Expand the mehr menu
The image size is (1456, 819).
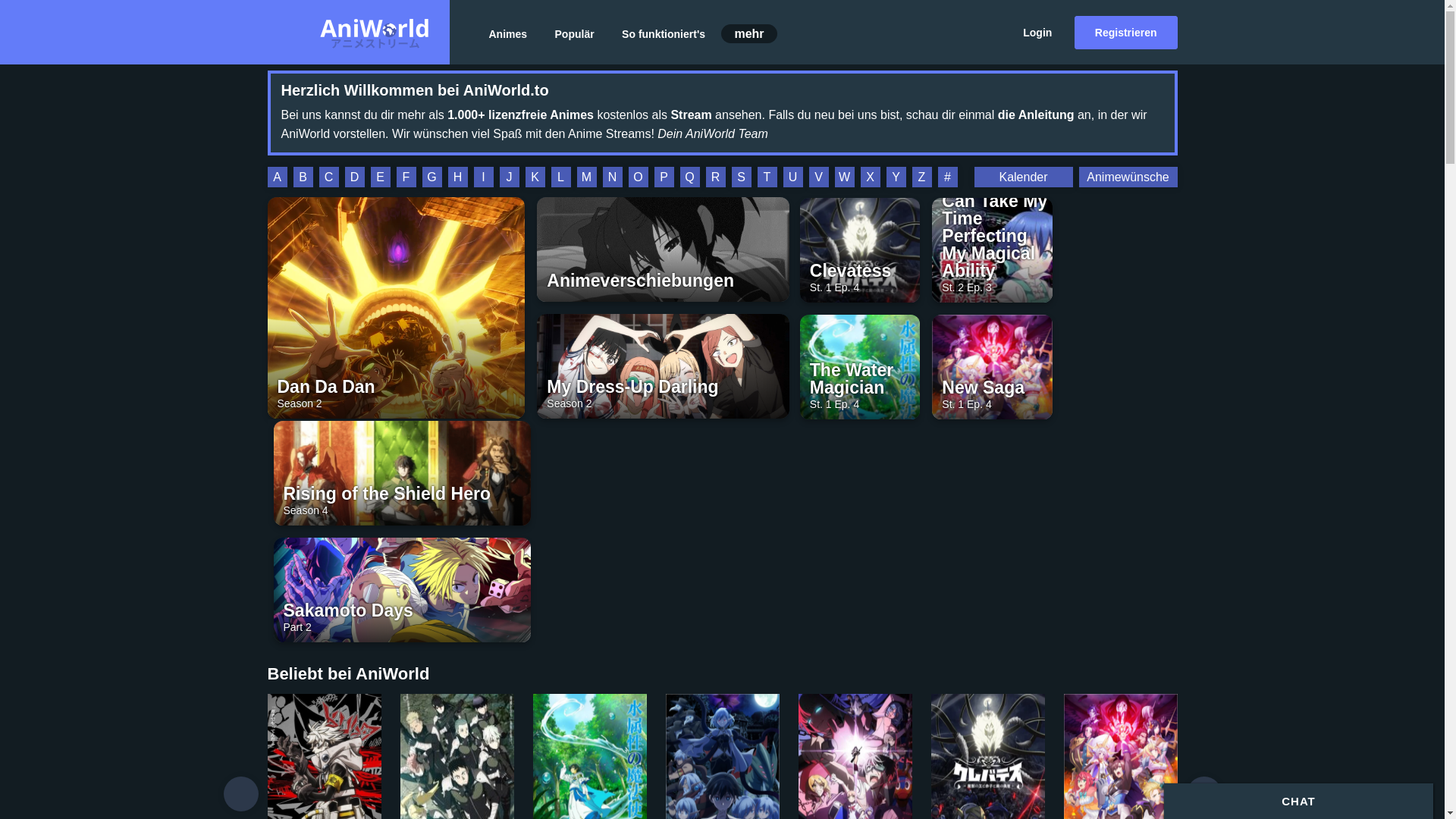[x=748, y=33]
